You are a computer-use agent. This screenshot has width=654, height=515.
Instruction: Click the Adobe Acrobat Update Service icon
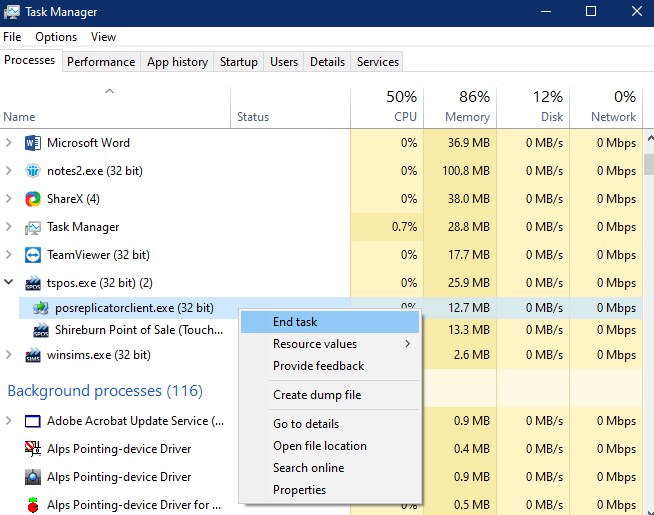coord(33,421)
